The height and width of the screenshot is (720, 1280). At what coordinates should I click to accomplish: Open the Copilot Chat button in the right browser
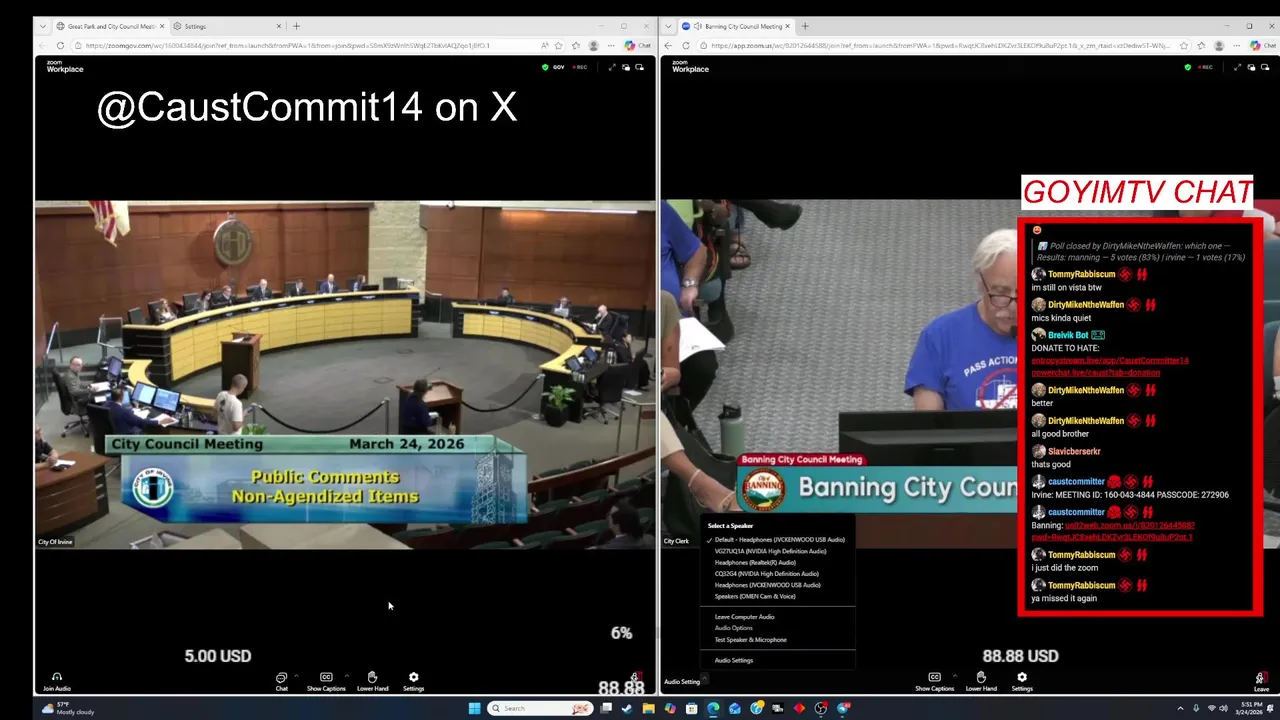pyautogui.click(x=1262, y=45)
